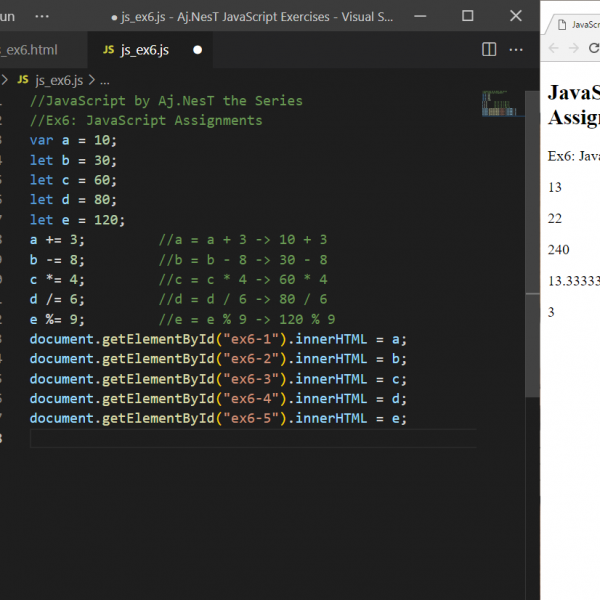Viewport: 600px width, 600px height.
Task: Click the 'let e = 120;' code line
Action: click(x=78, y=220)
